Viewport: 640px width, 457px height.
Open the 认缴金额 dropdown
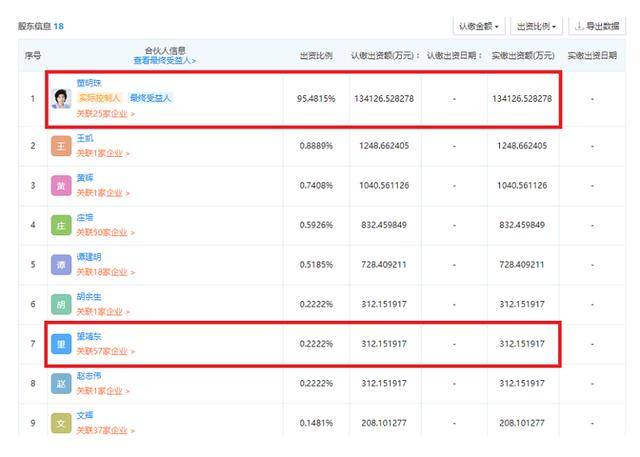point(479,26)
